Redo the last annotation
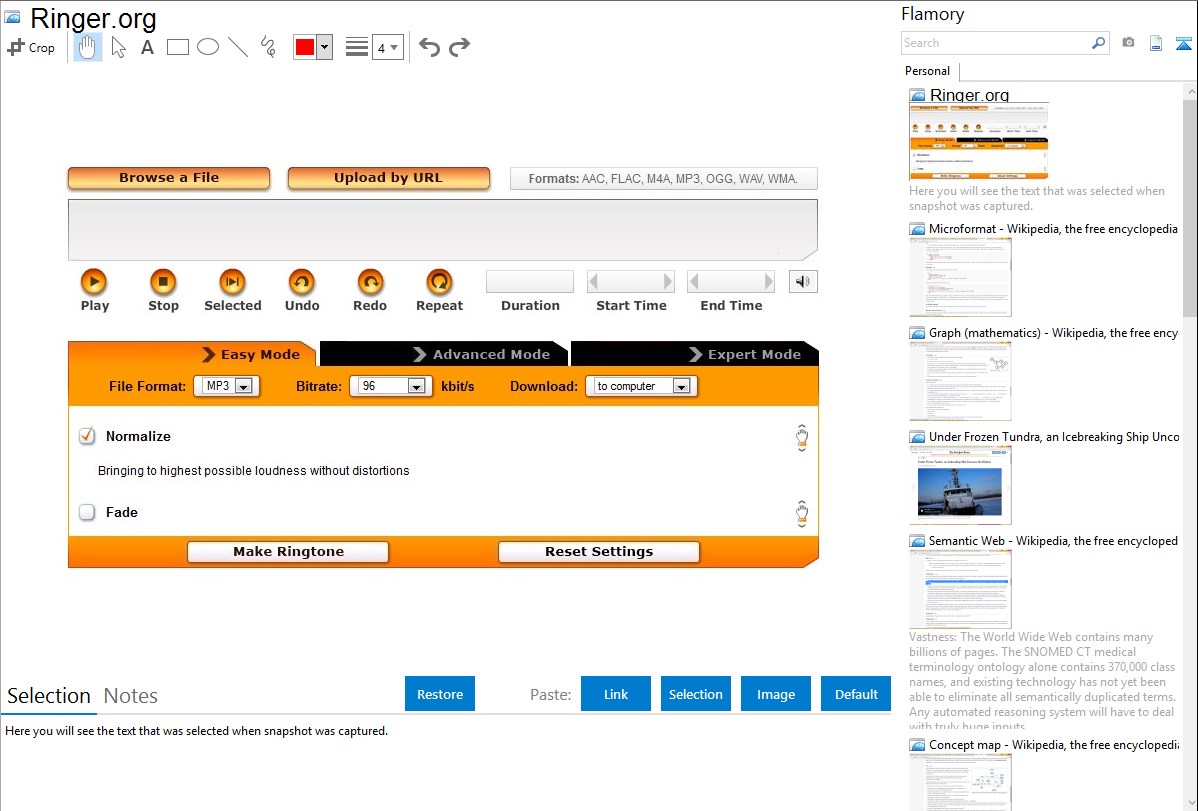This screenshot has height=811, width=1198. click(x=459, y=47)
